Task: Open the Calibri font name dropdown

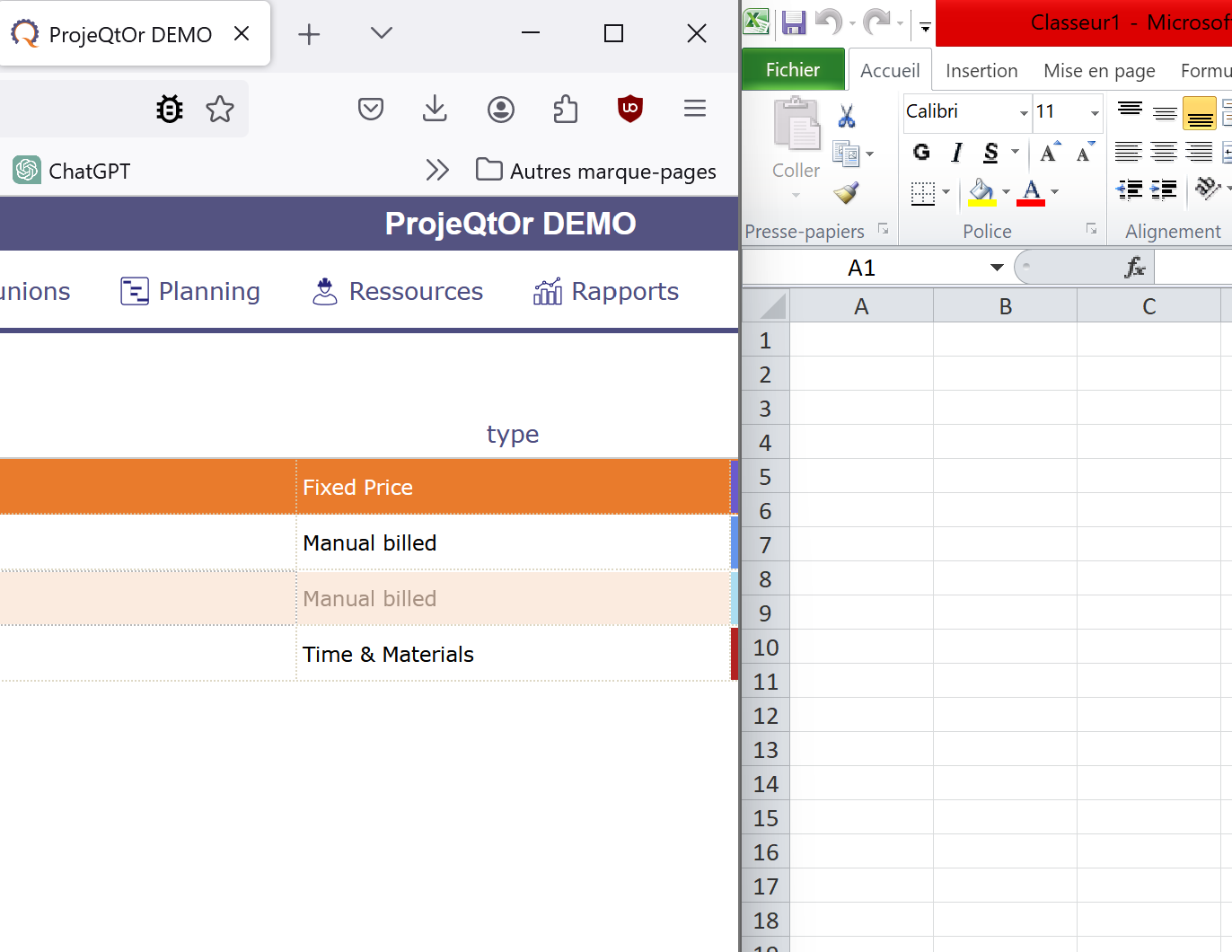Action: tap(1023, 112)
